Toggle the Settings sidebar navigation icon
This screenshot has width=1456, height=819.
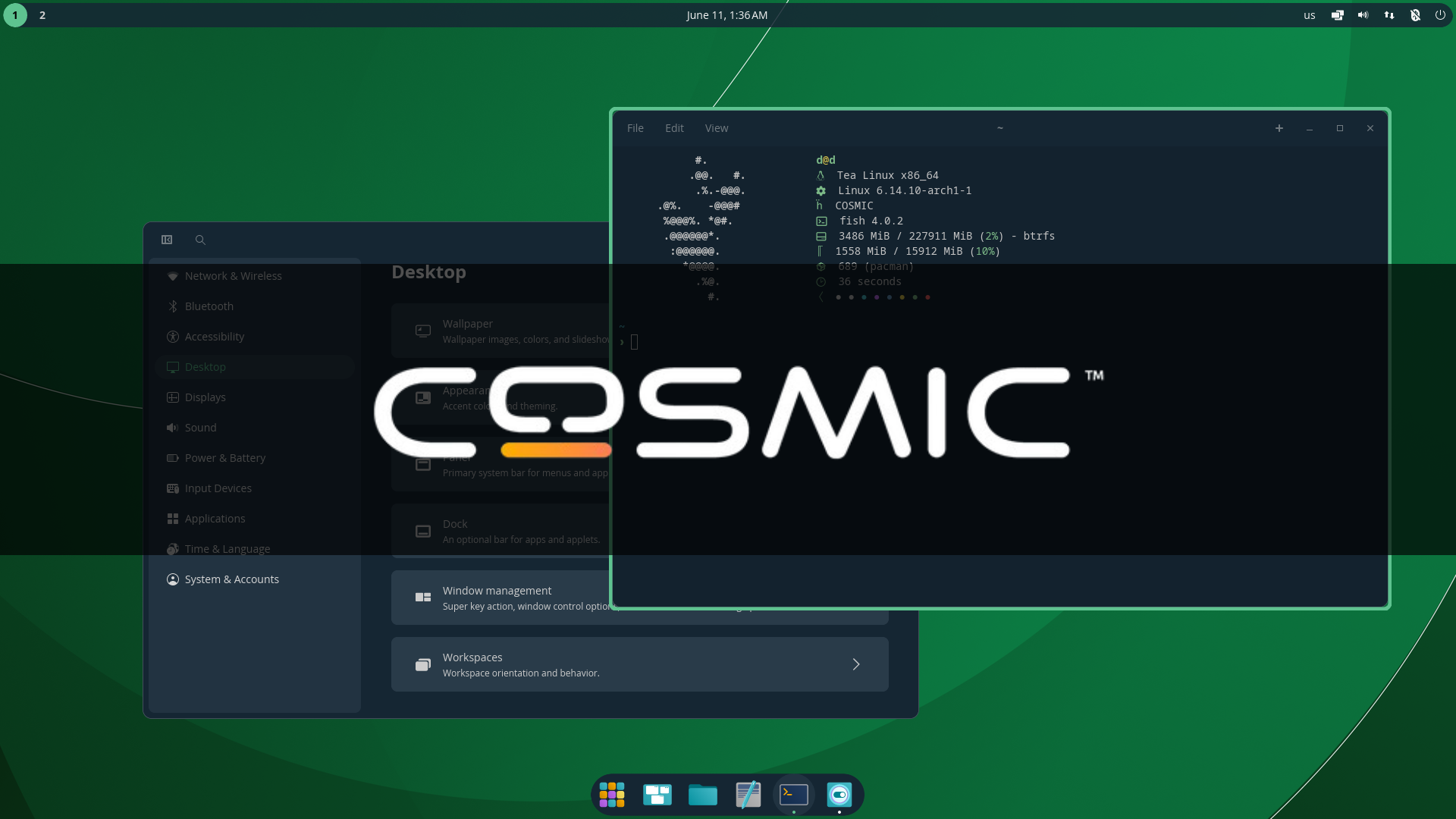click(167, 240)
